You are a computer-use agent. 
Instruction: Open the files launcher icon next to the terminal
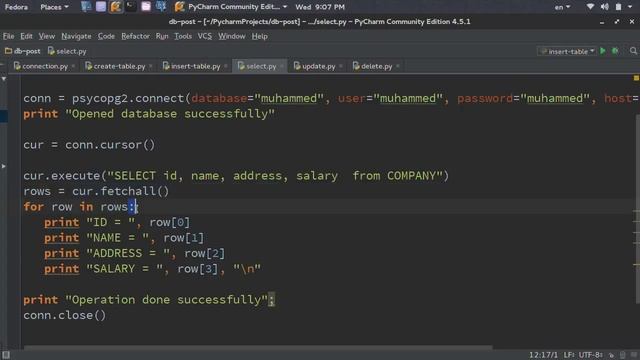[146, 7]
